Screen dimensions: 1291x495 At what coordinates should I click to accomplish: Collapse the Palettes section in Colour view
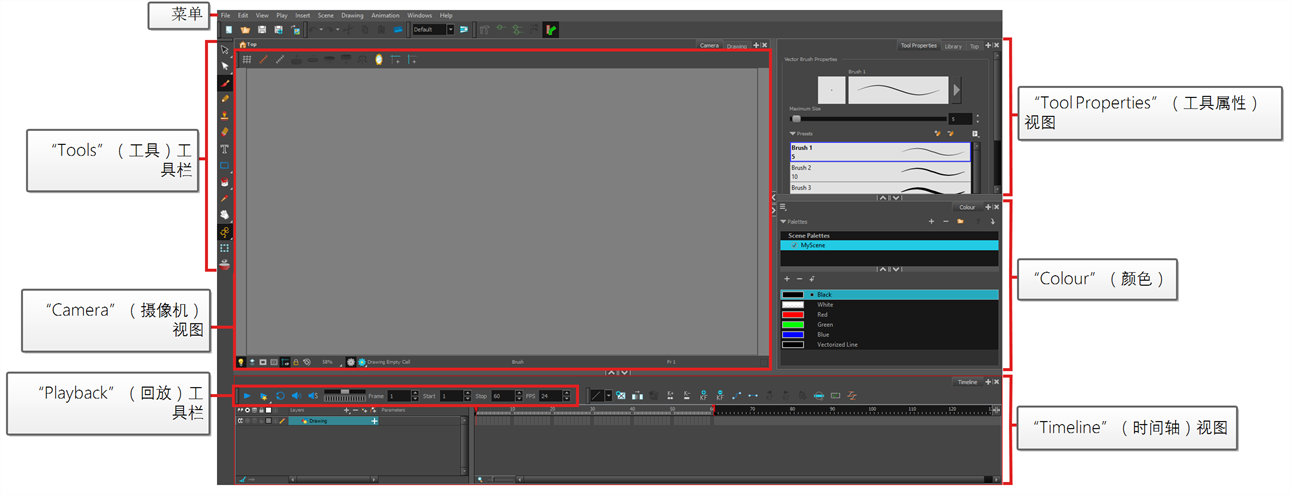point(784,222)
